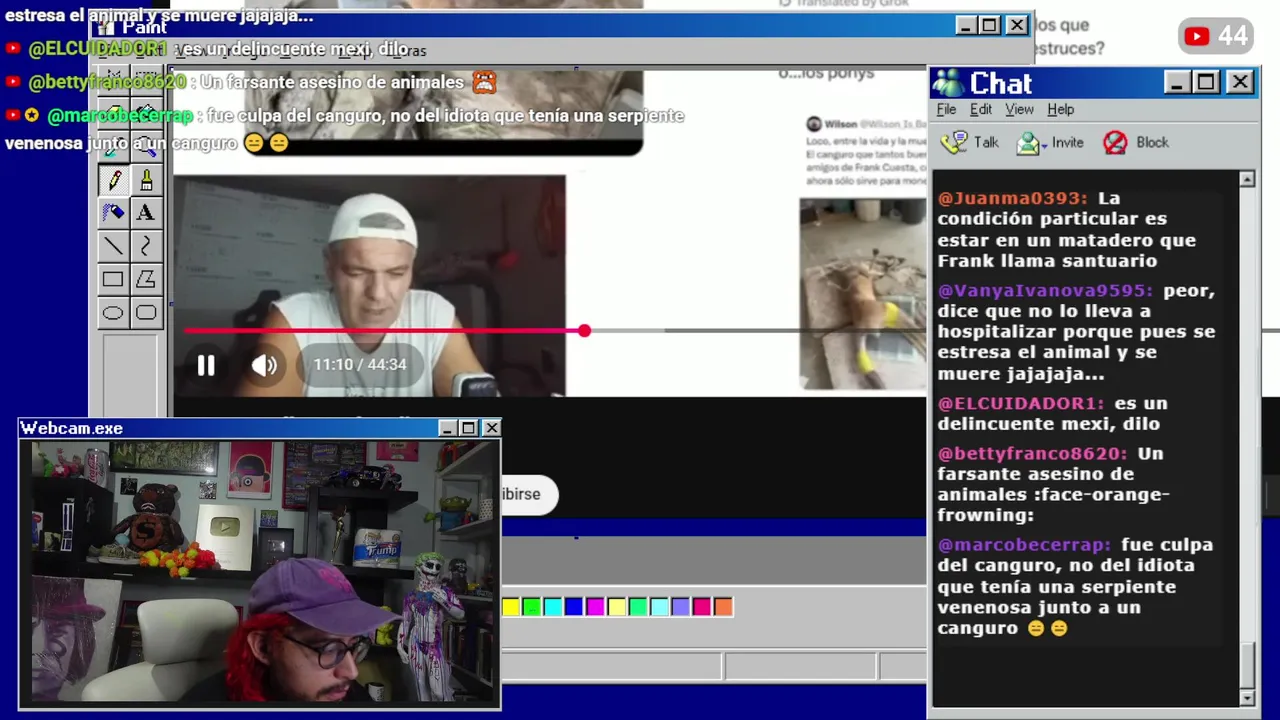Image resolution: width=1280 pixels, height=720 pixels.
Task: Pick the yellow color swatch
Action: (x=511, y=606)
